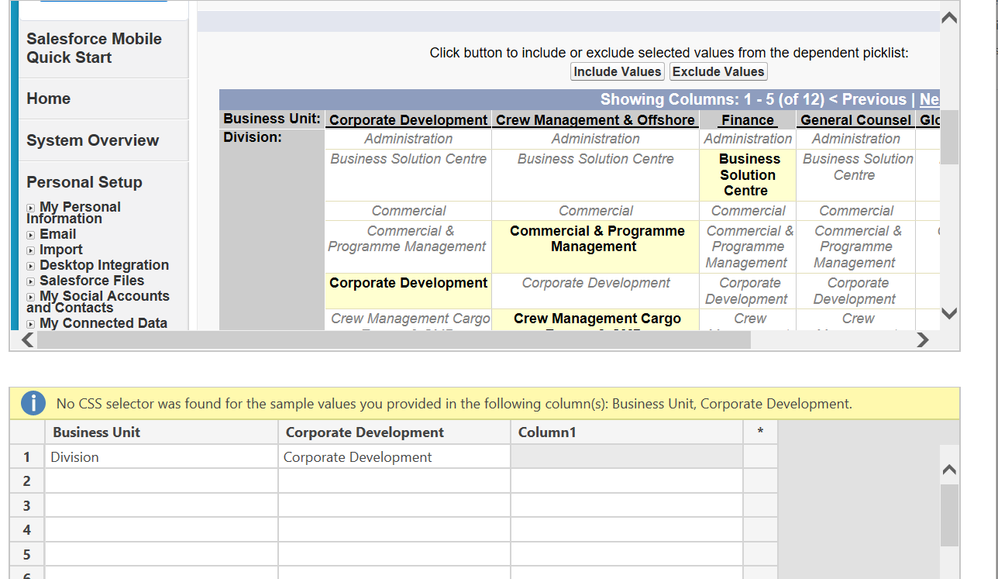Select Commercial & Programme Management under General Counsel
The height and width of the screenshot is (579, 998).
(x=857, y=247)
